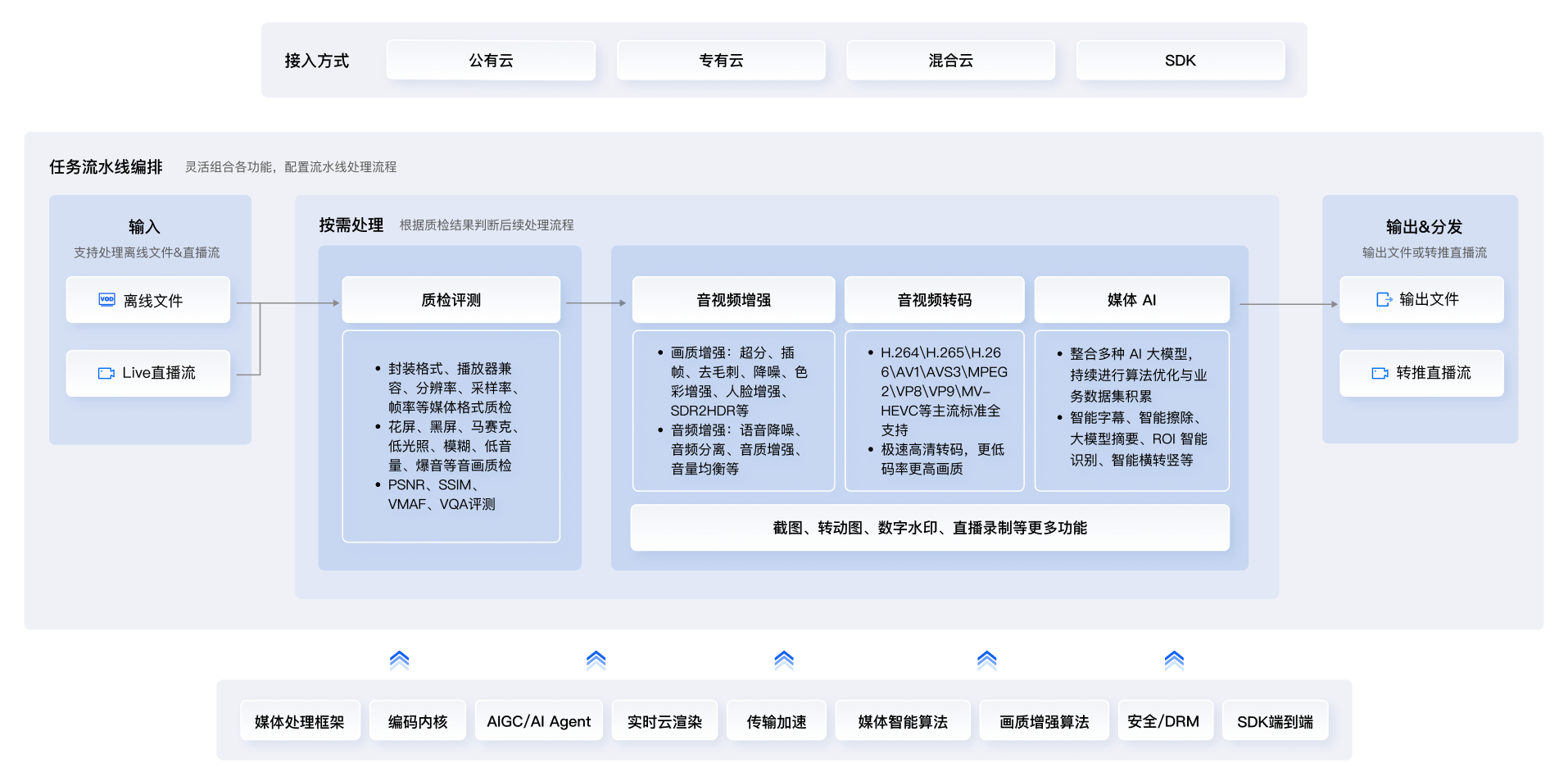Select the 专有云 access option
Viewport: 1568px width, 777px height.
(x=721, y=61)
